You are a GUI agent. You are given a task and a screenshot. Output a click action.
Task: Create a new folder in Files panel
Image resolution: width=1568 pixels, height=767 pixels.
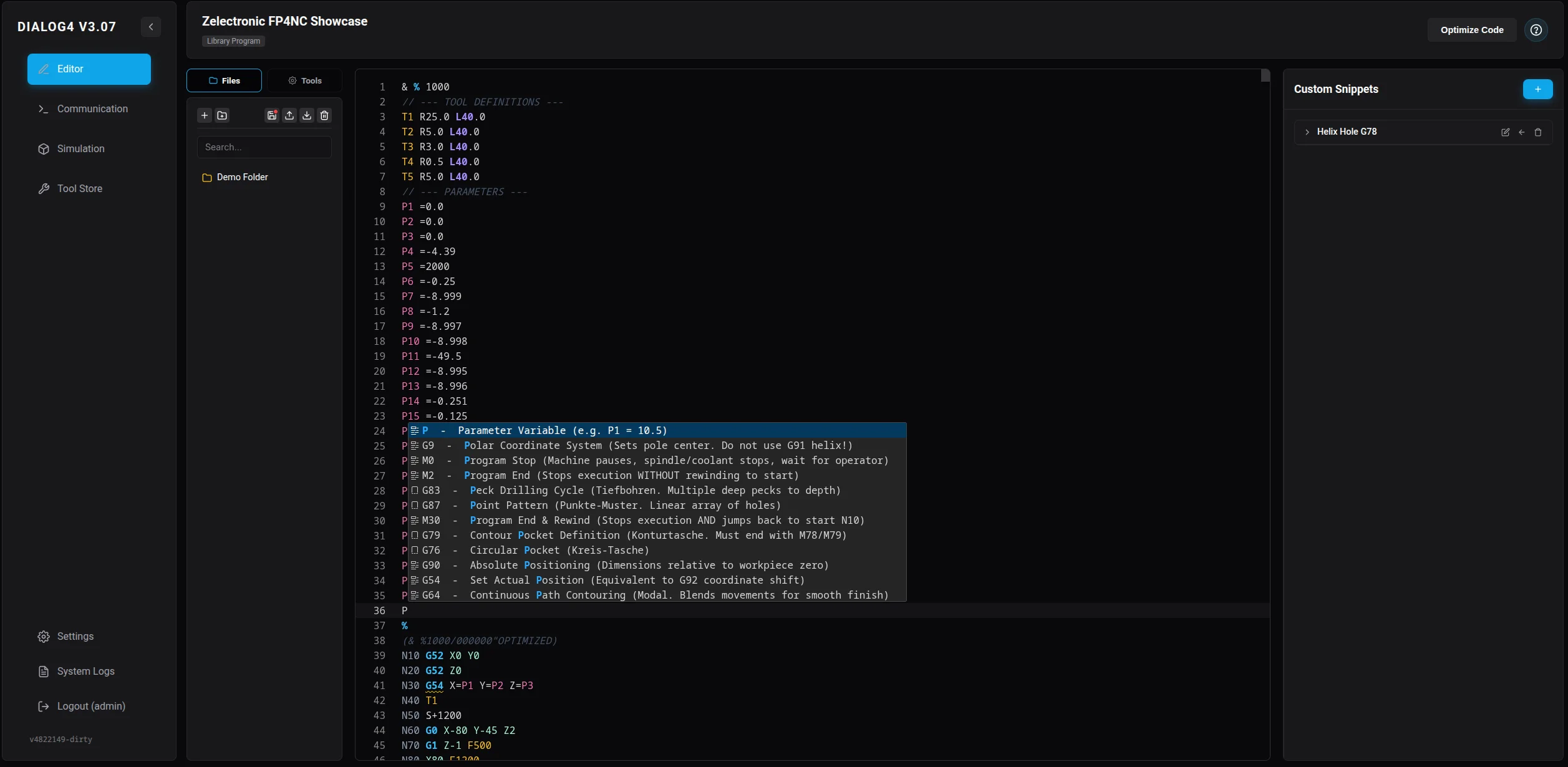click(222, 115)
